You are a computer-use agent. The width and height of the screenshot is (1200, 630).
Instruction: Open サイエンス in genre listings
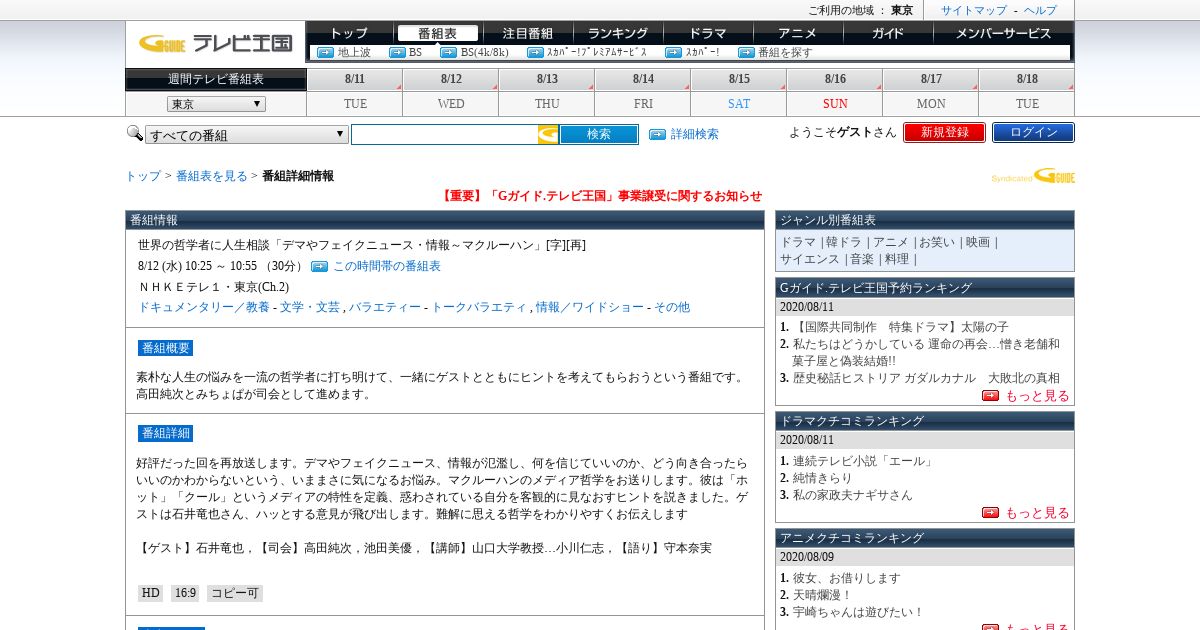click(810, 259)
